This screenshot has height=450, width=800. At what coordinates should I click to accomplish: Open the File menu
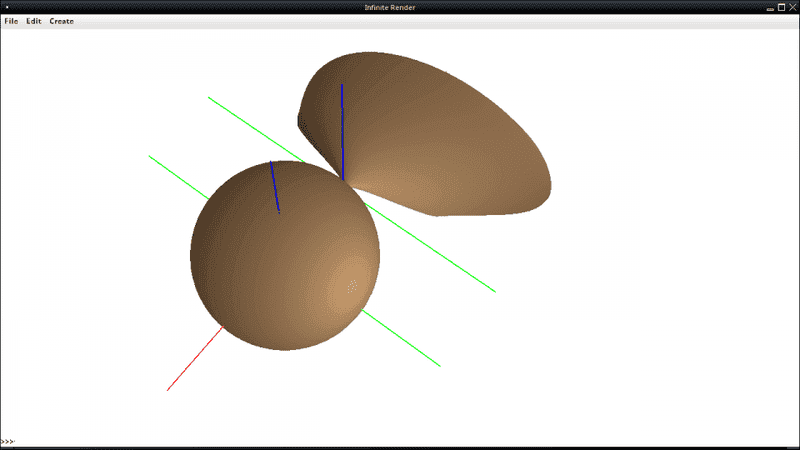click(11, 21)
